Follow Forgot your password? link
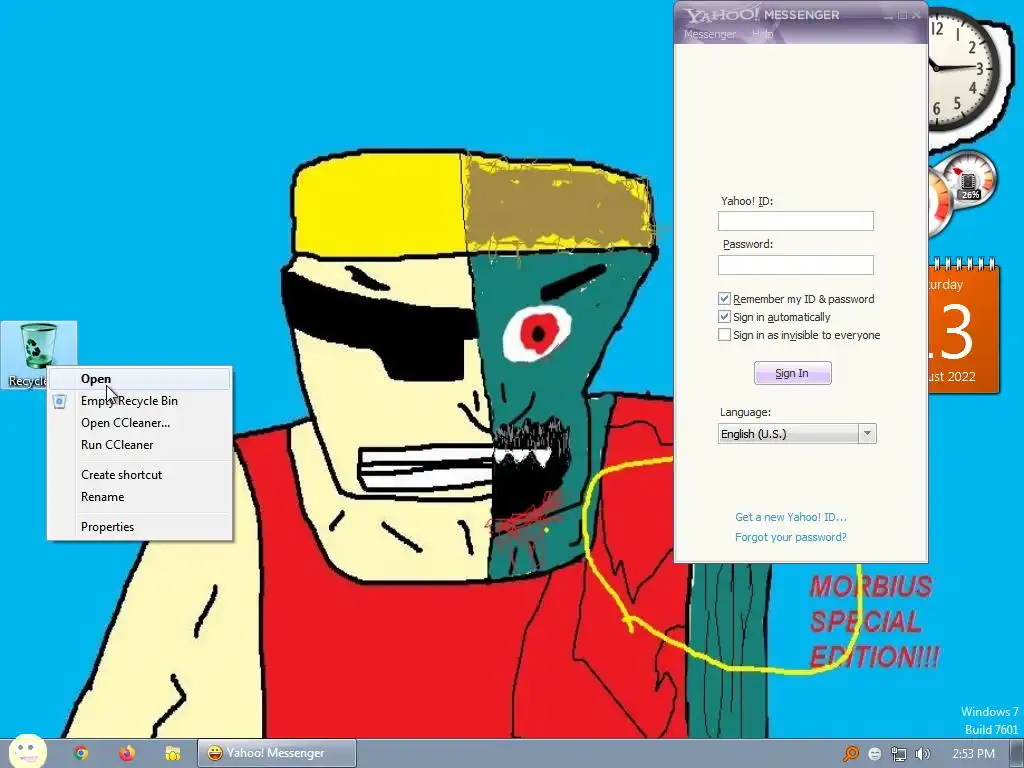 [790, 537]
